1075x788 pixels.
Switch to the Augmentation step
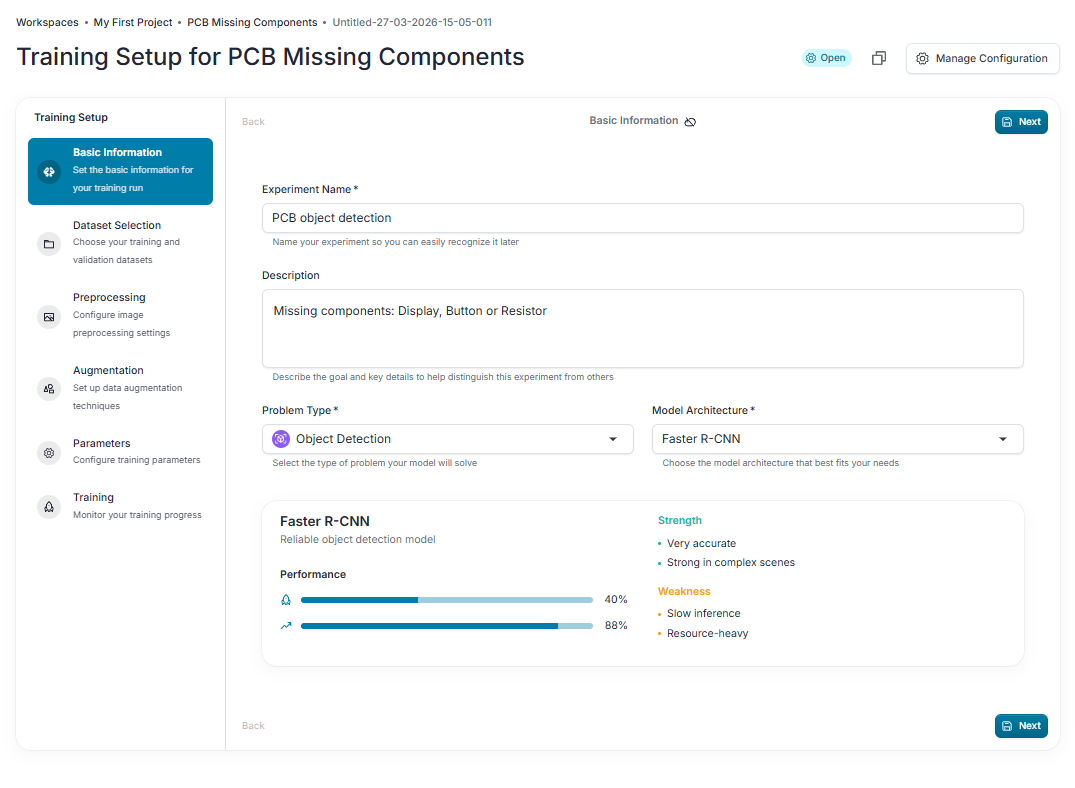click(x=121, y=387)
